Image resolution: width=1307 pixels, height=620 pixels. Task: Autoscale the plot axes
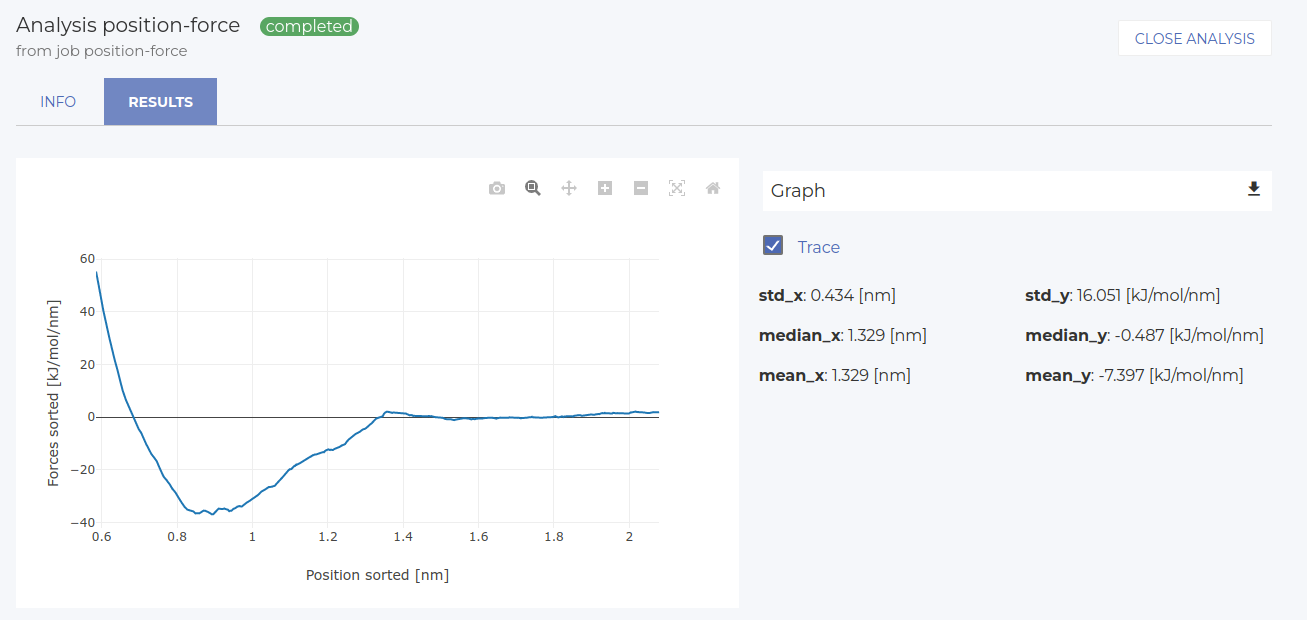[x=677, y=188]
